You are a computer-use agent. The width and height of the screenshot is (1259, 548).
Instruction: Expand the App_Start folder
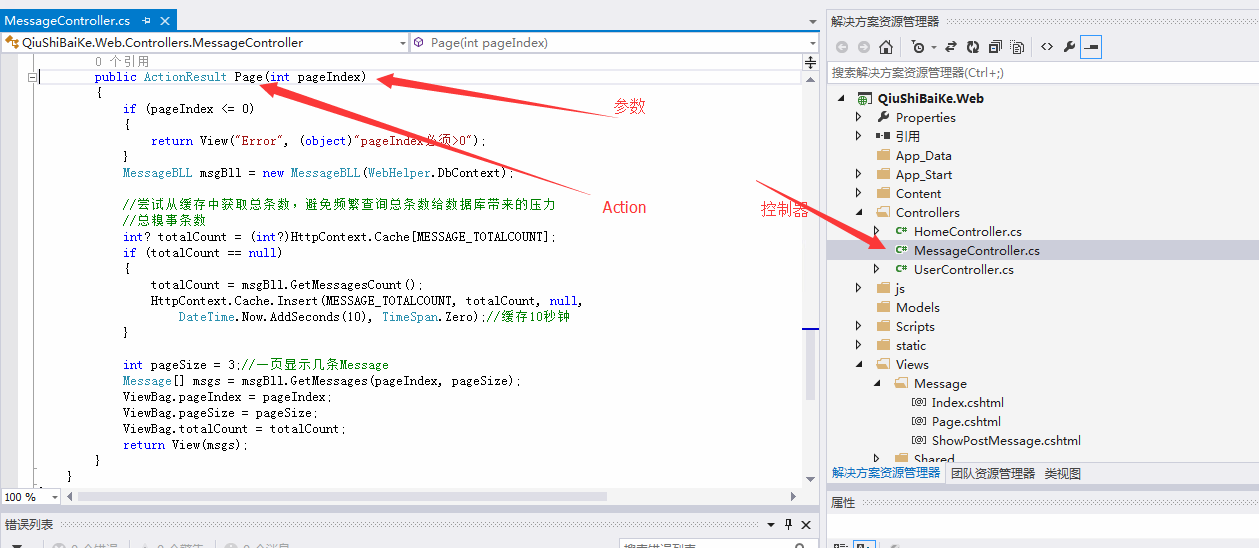tap(858, 174)
